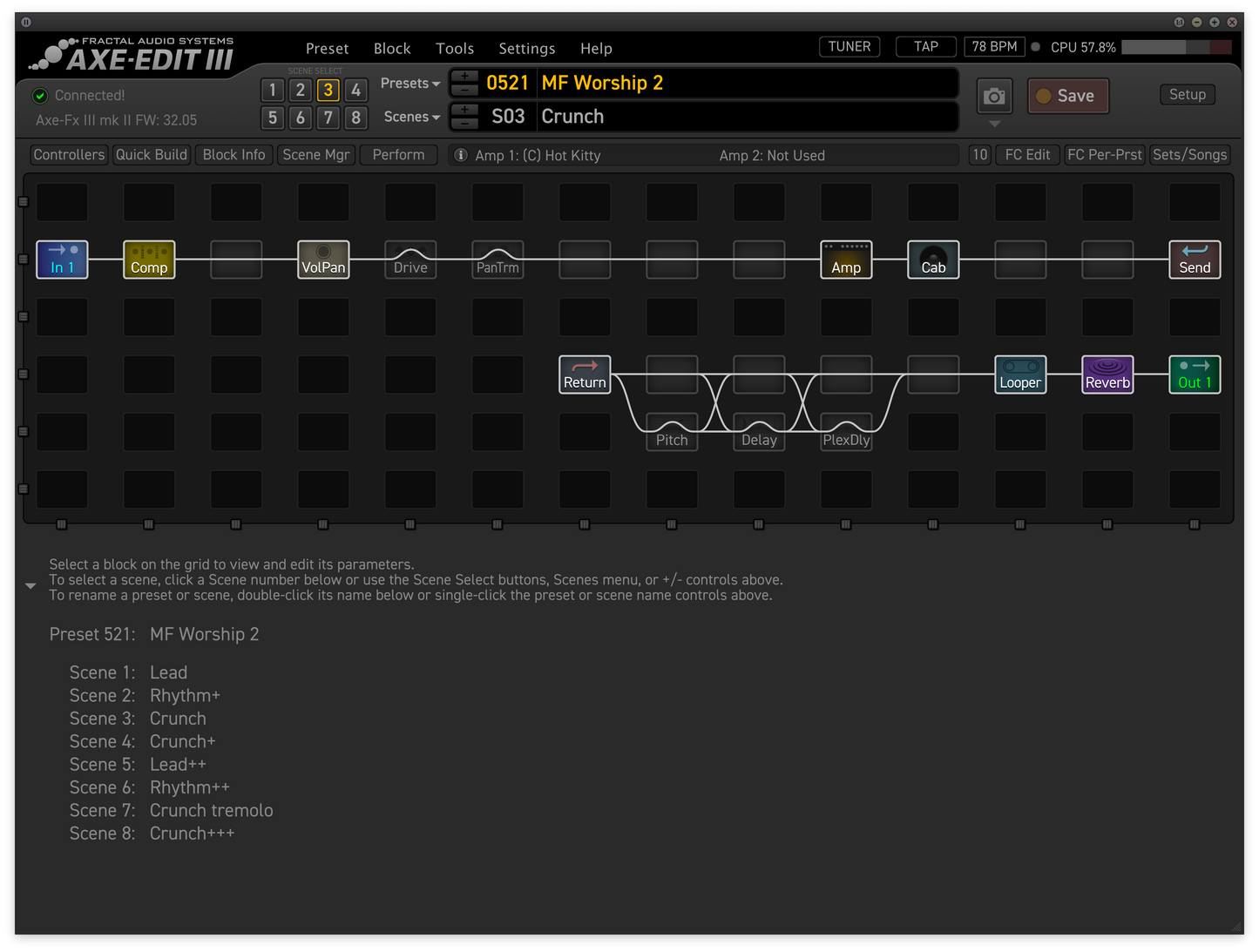Click the Connected status check icon
This screenshot has height=952, width=1259.
click(x=40, y=95)
